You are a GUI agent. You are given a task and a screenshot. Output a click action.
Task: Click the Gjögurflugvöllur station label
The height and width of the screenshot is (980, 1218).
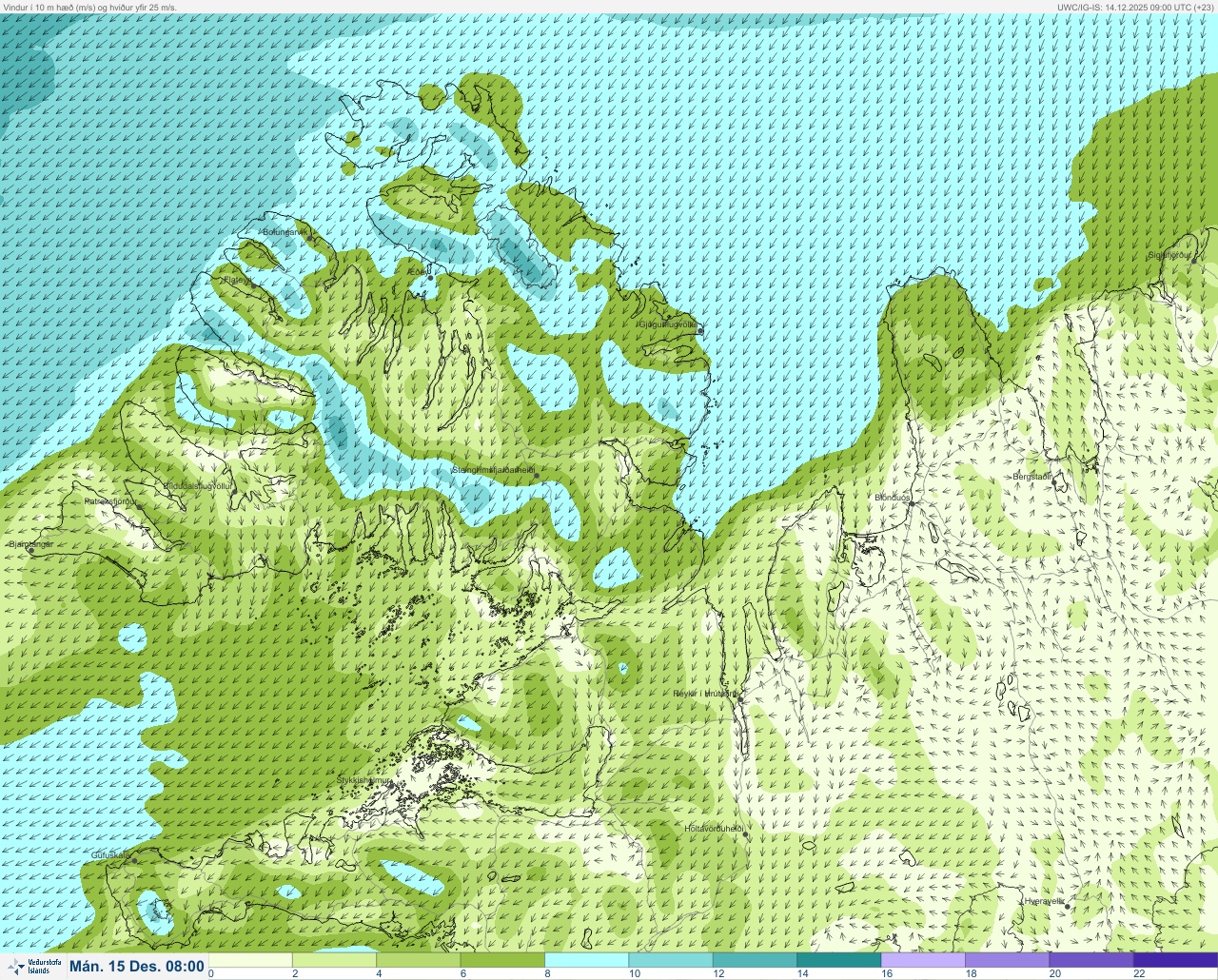[668, 324]
